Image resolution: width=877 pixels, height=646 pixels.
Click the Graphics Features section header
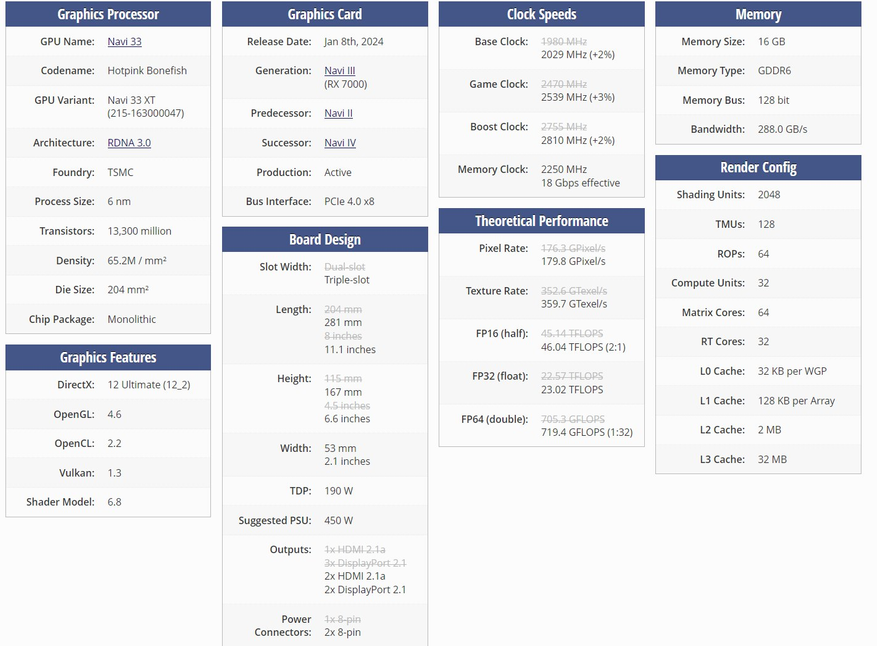point(108,357)
